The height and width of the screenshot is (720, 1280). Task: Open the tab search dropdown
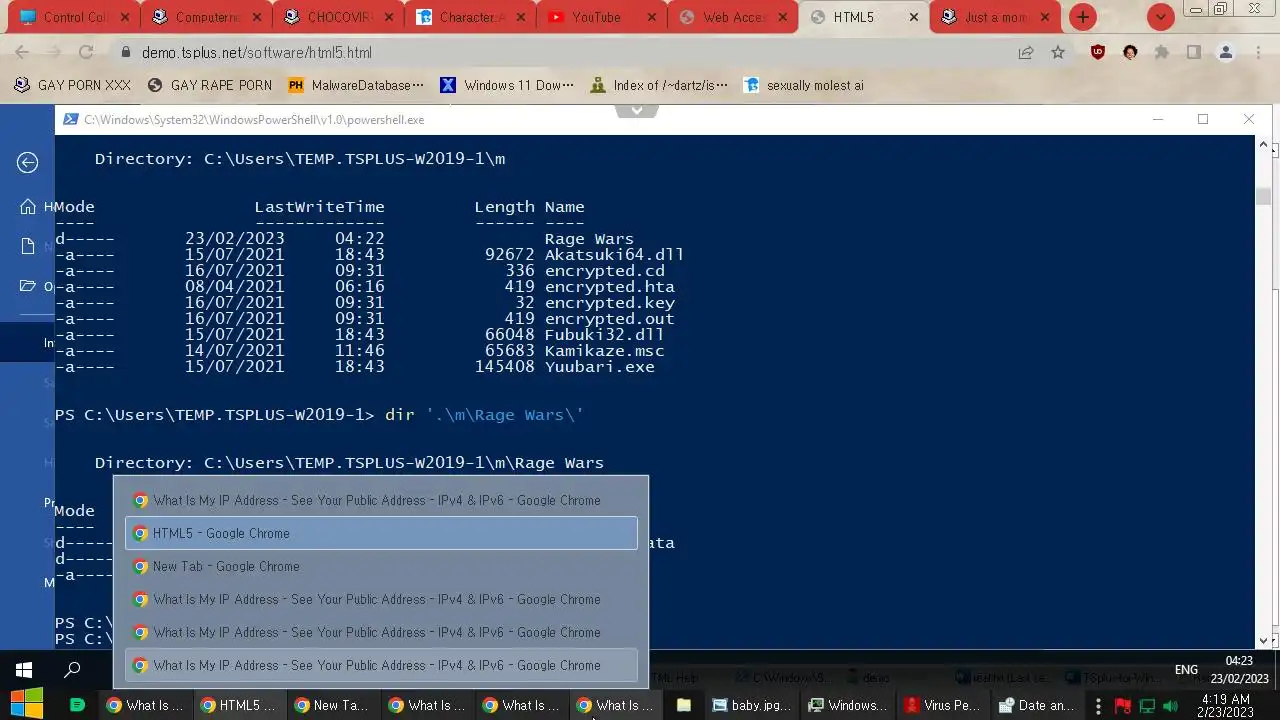tap(1160, 17)
